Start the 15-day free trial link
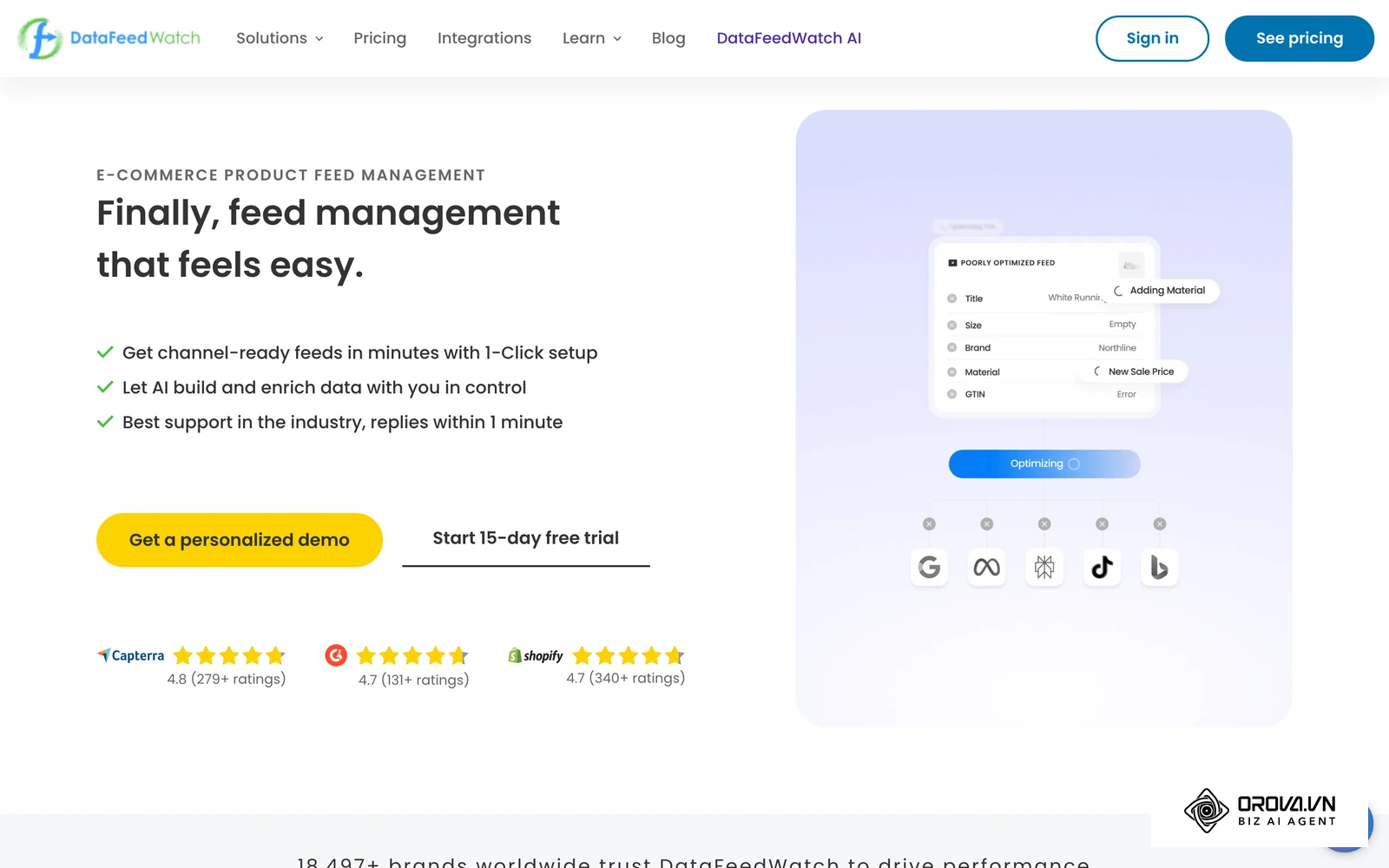This screenshot has width=1389, height=868. [x=526, y=539]
